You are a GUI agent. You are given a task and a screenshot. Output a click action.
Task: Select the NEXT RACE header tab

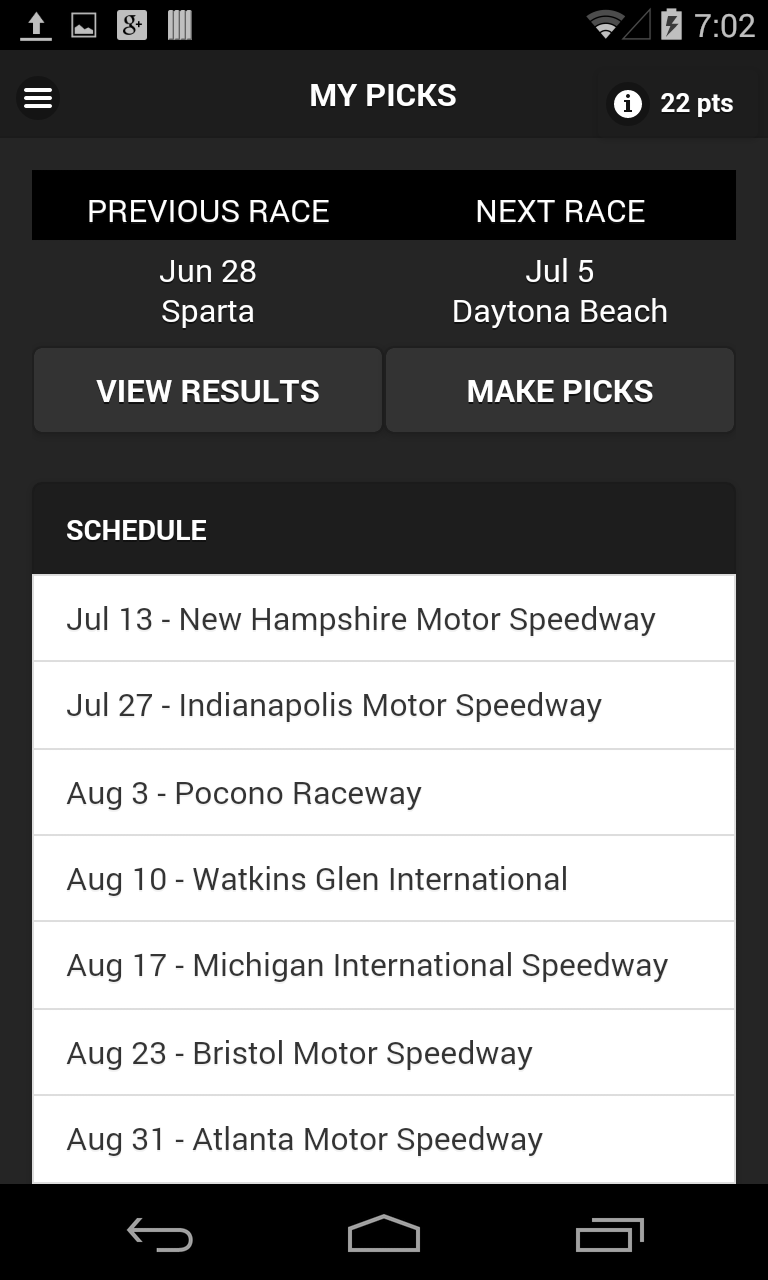(560, 211)
